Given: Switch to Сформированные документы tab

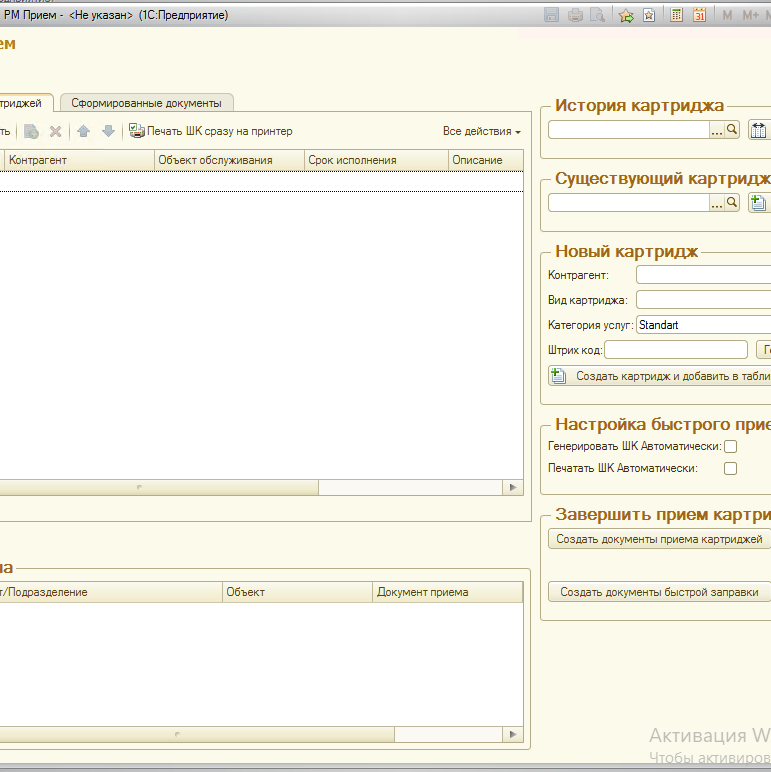Looking at the screenshot, I should point(146,103).
